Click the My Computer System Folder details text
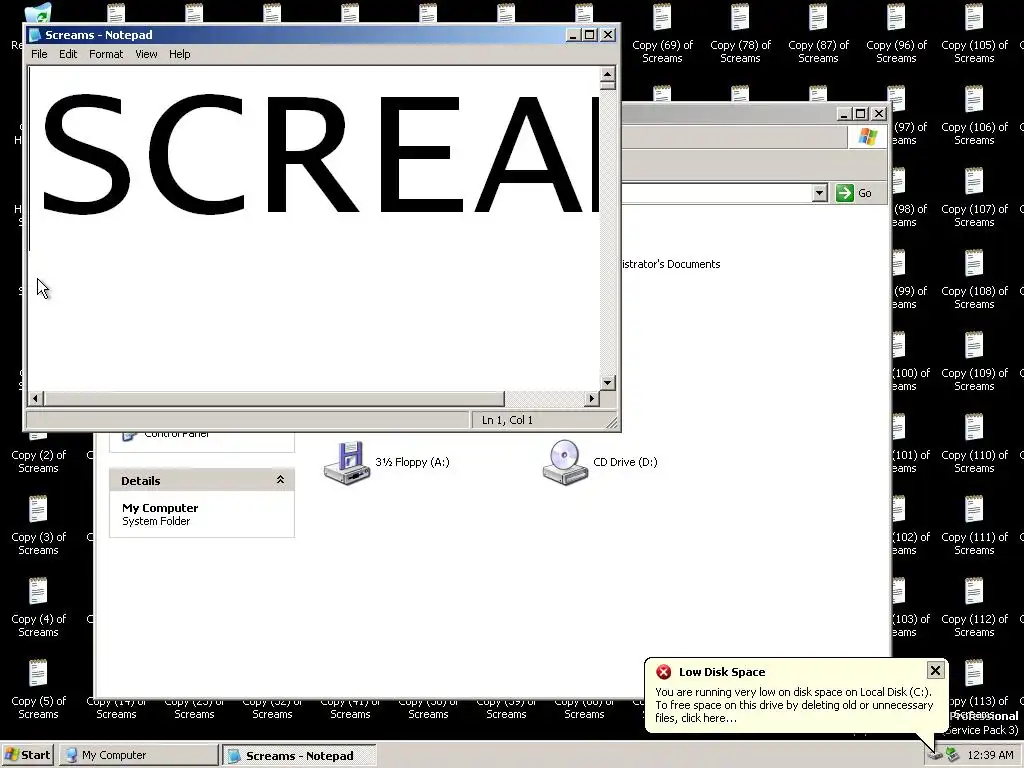The width and height of the screenshot is (1024, 768). coord(160,514)
